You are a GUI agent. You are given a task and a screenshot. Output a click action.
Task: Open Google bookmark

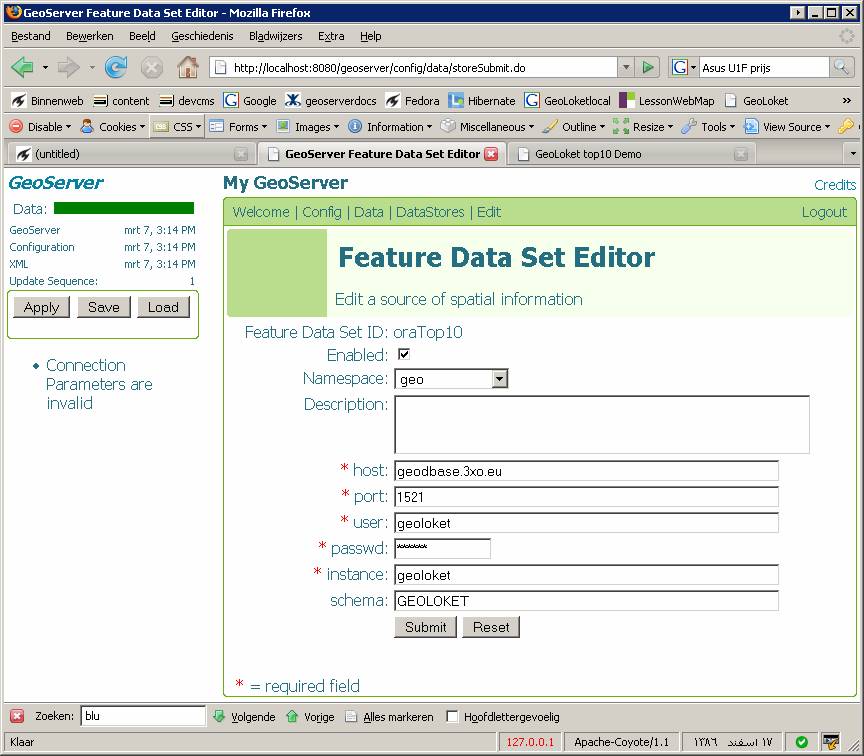250,101
